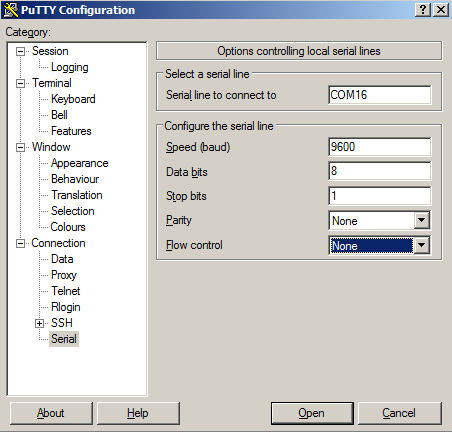Screen dimensions: 452x432
Task: Select the SSH category
Action: click(62, 323)
